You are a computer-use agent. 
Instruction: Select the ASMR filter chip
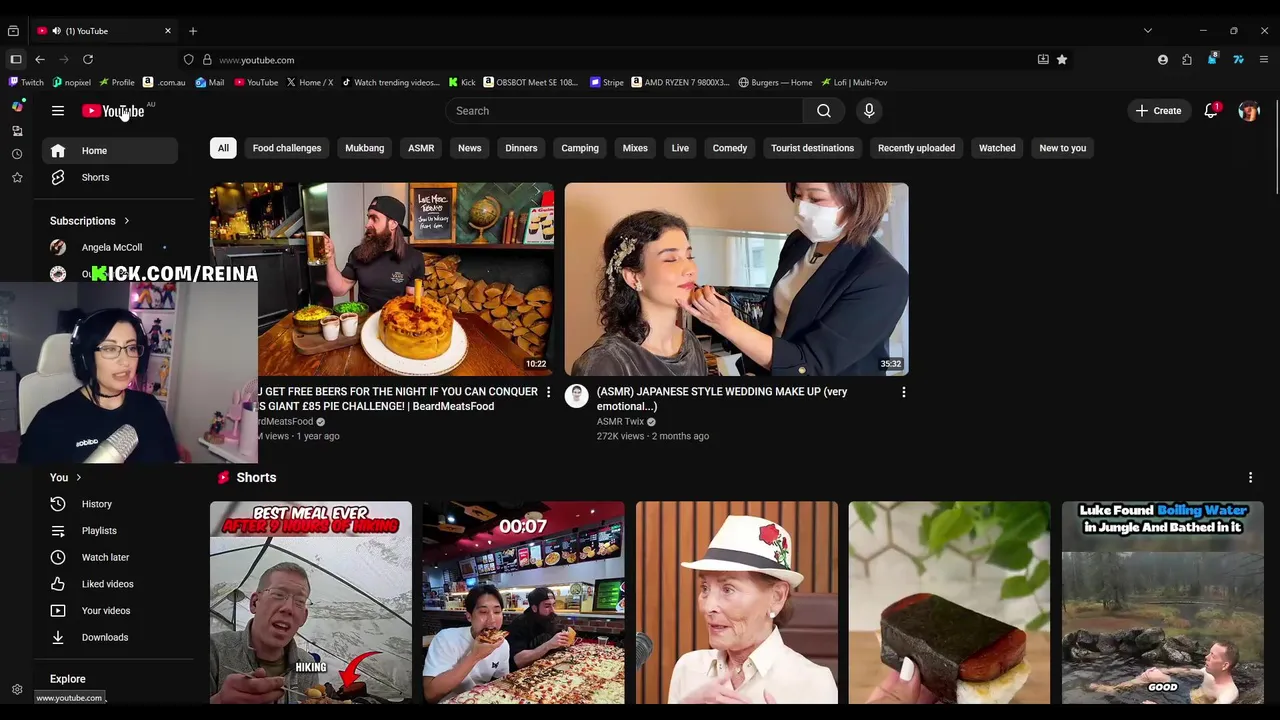[421, 148]
